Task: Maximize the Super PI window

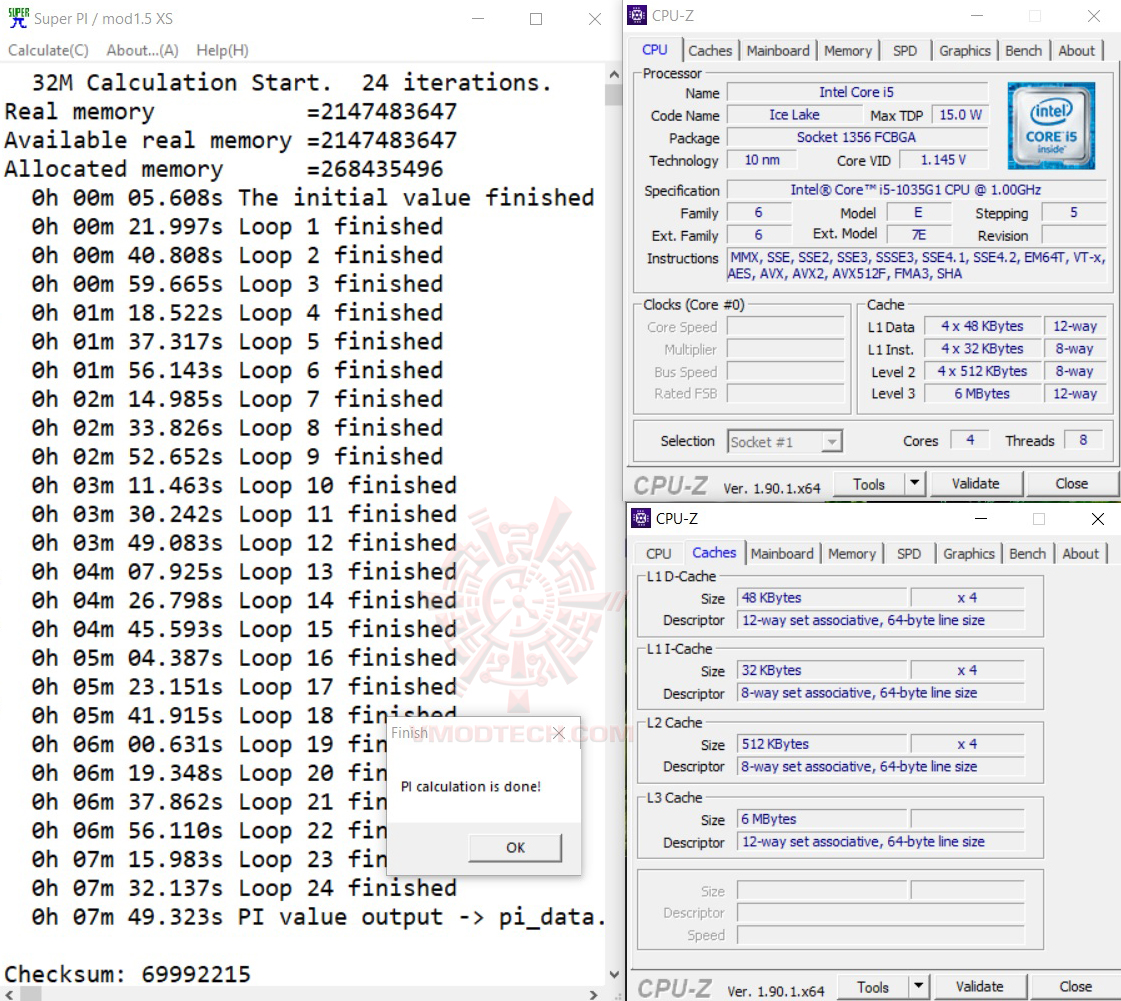Action: (535, 19)
